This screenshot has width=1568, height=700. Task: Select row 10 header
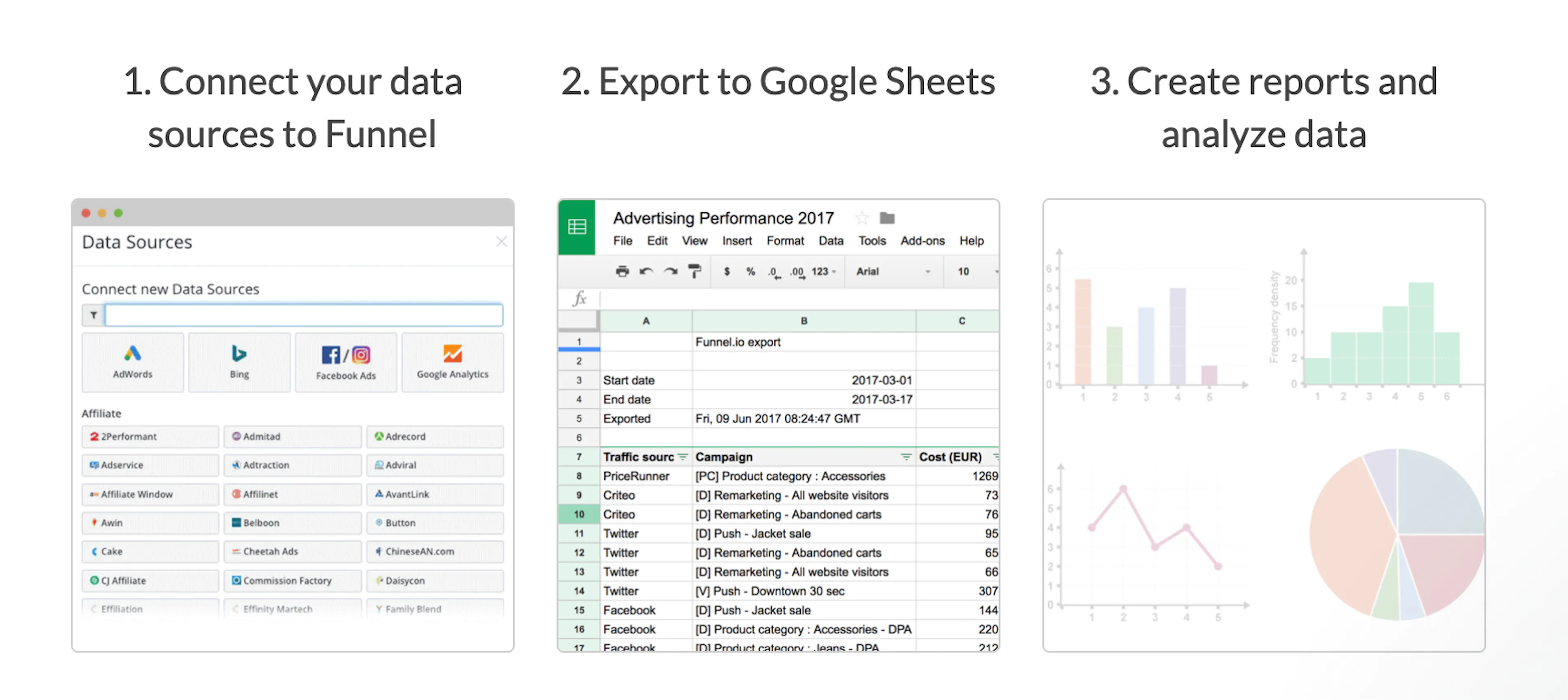[578, 514]
